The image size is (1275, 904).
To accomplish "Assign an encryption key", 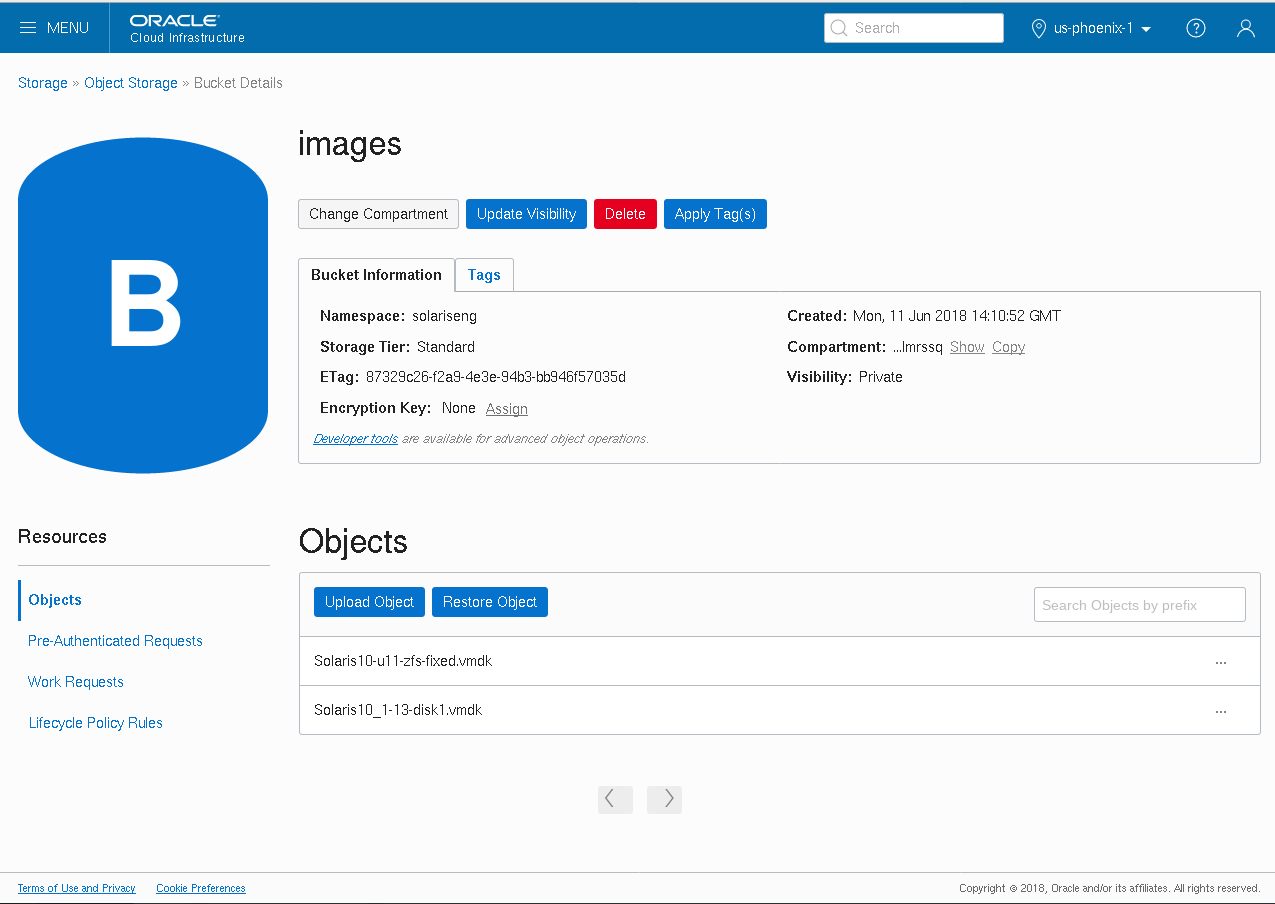I will tap(507, 409).
